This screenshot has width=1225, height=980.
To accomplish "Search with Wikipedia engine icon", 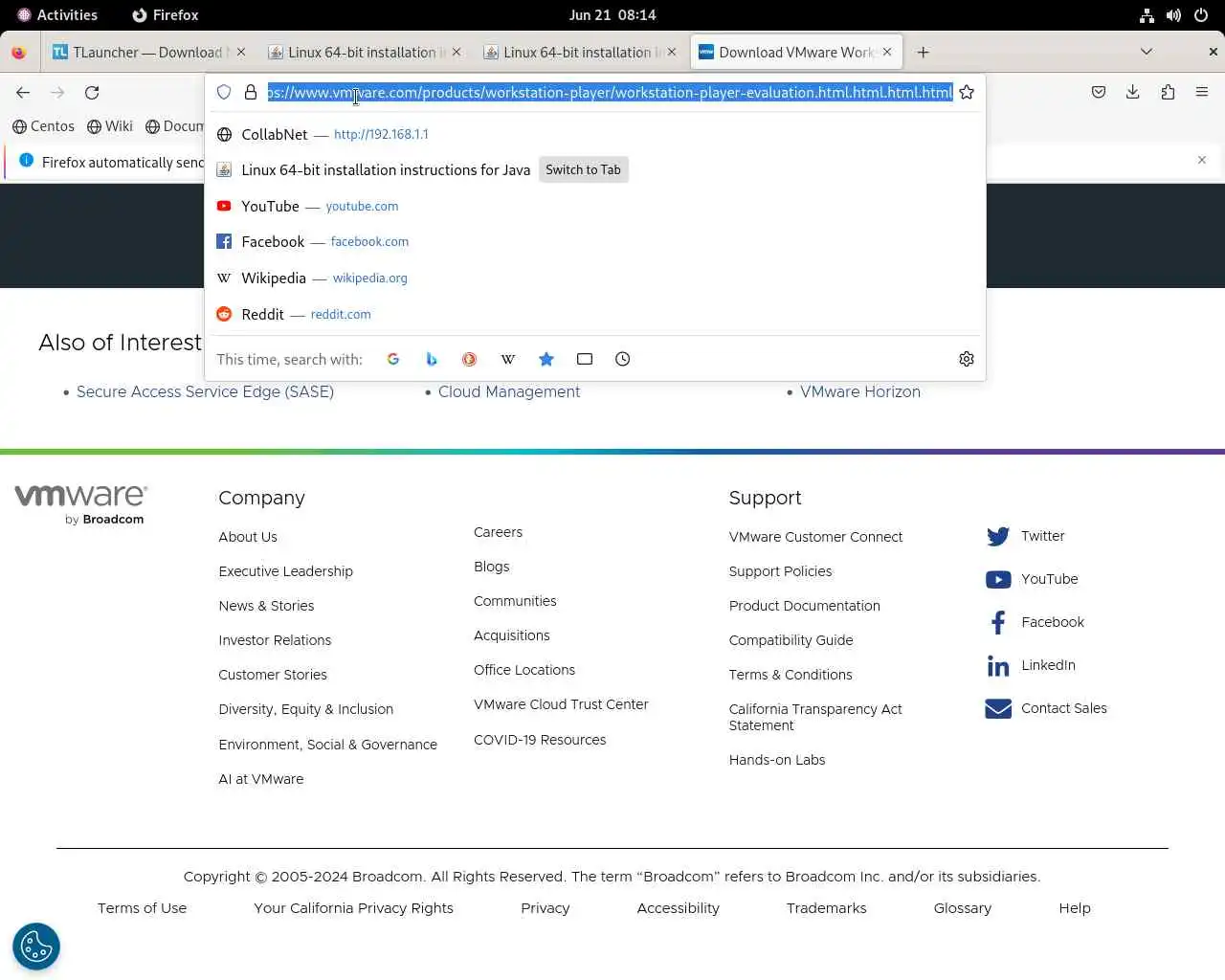I will coord(508,359).
